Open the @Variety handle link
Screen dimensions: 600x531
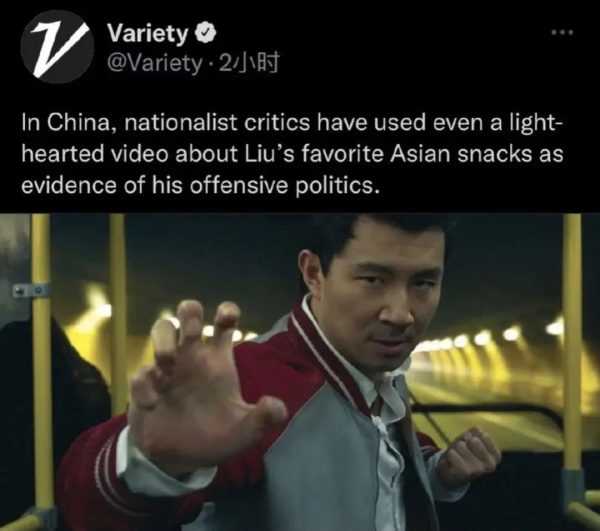[x=154, y=62]
